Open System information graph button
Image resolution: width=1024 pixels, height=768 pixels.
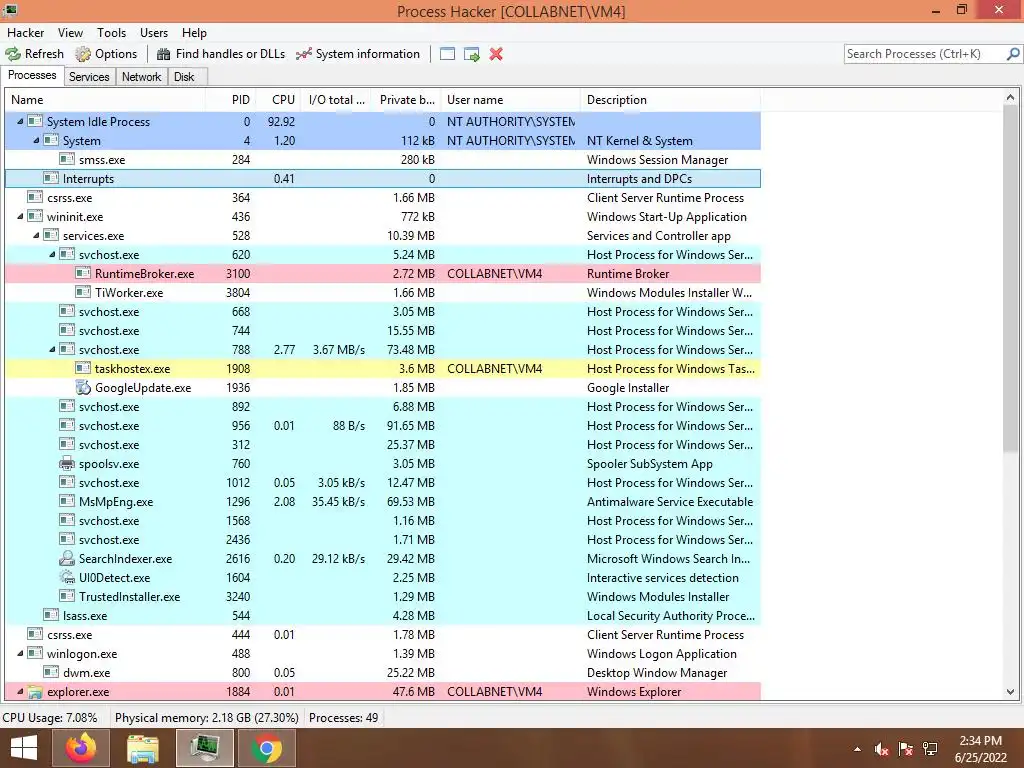(x=358, y=54)
